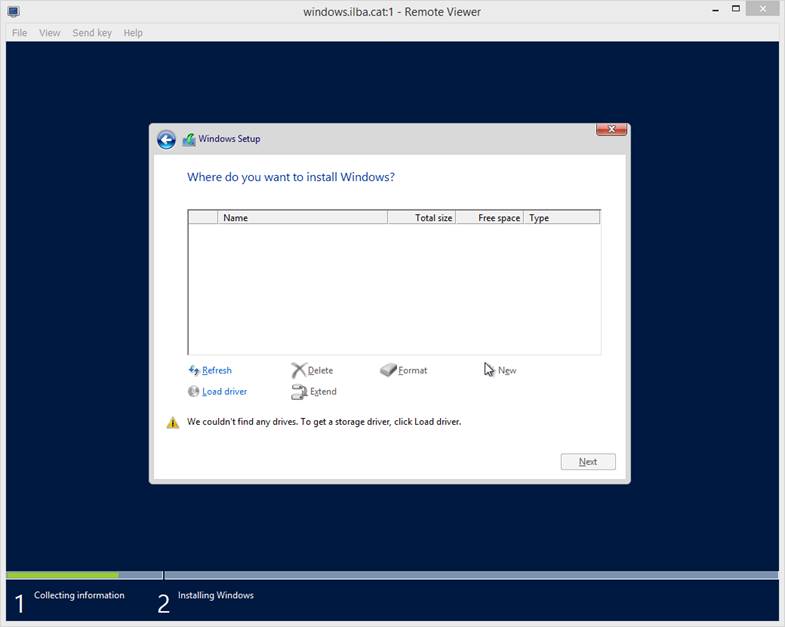Open the Load driver link
Viewport: 785px width, 627px height.
[224, 392]
